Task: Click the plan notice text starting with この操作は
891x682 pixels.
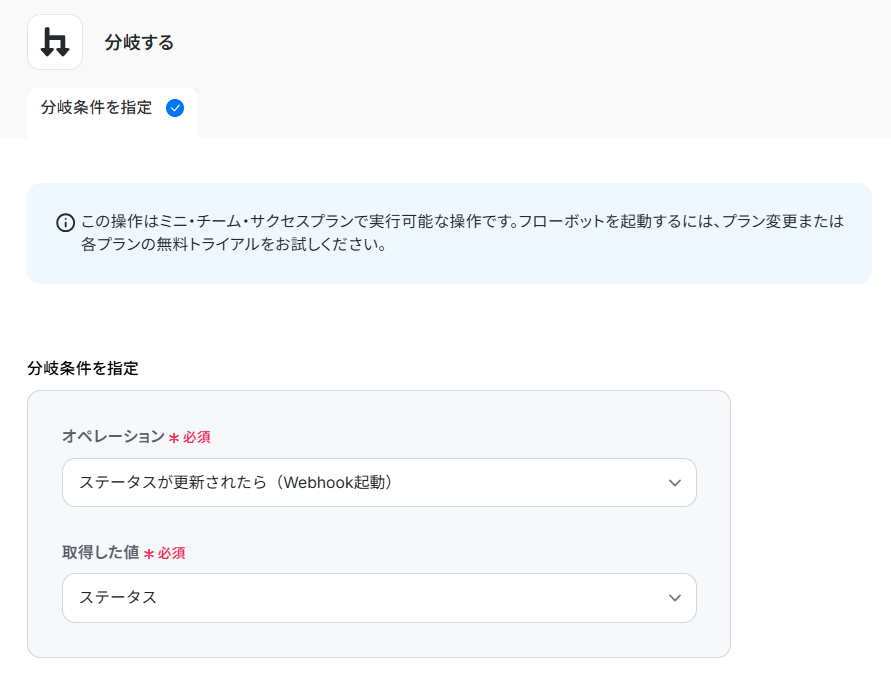Action: 462,221
